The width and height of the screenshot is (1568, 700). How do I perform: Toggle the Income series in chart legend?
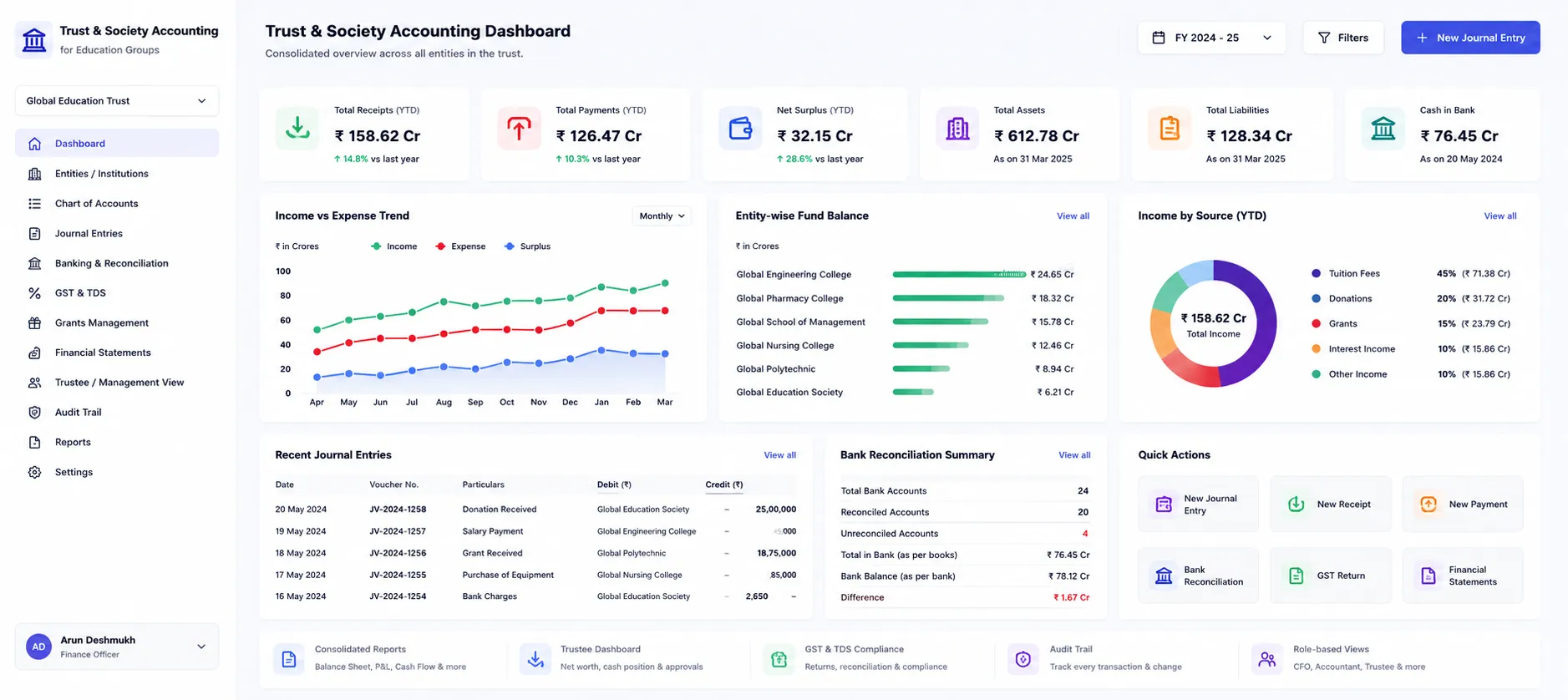393,246
